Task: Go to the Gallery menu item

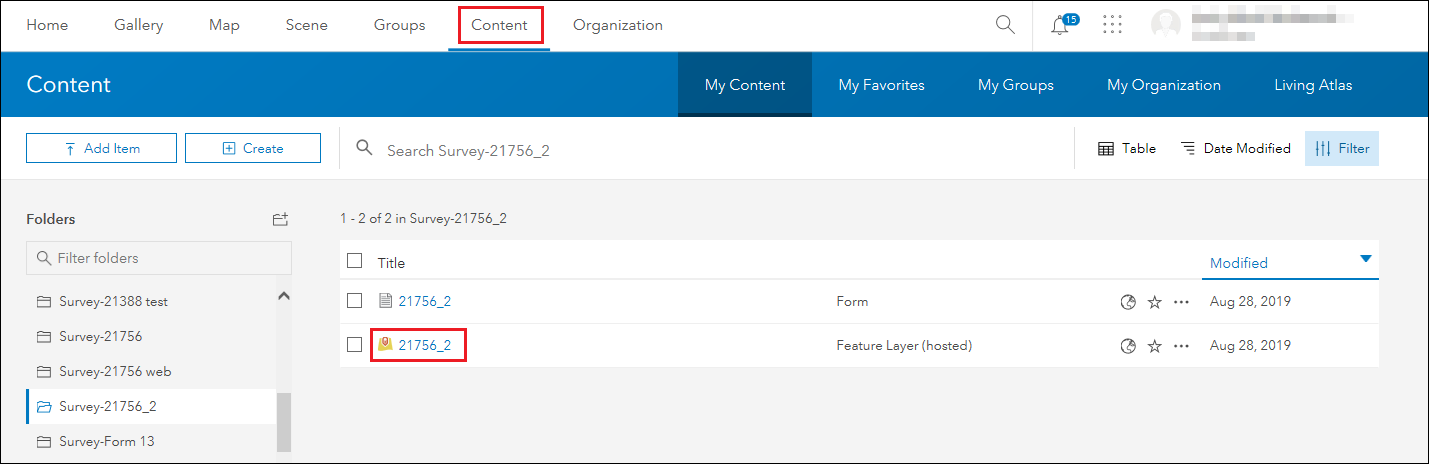Action: pyautogui.click(x=138, y=25)
